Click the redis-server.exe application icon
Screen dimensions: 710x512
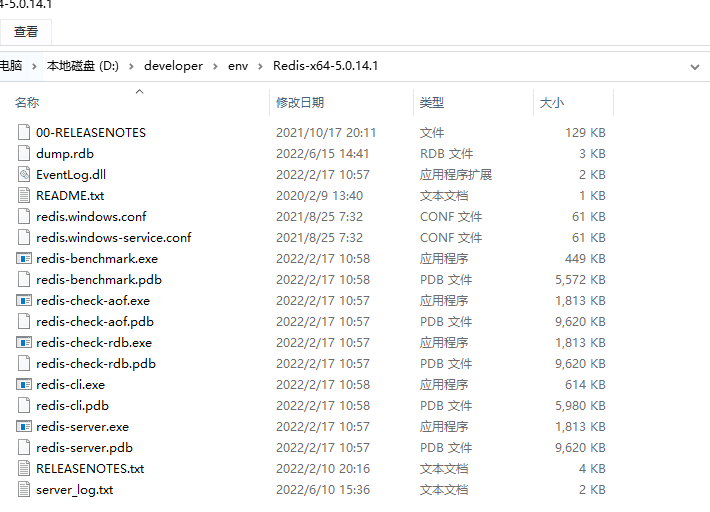[24, 426]
